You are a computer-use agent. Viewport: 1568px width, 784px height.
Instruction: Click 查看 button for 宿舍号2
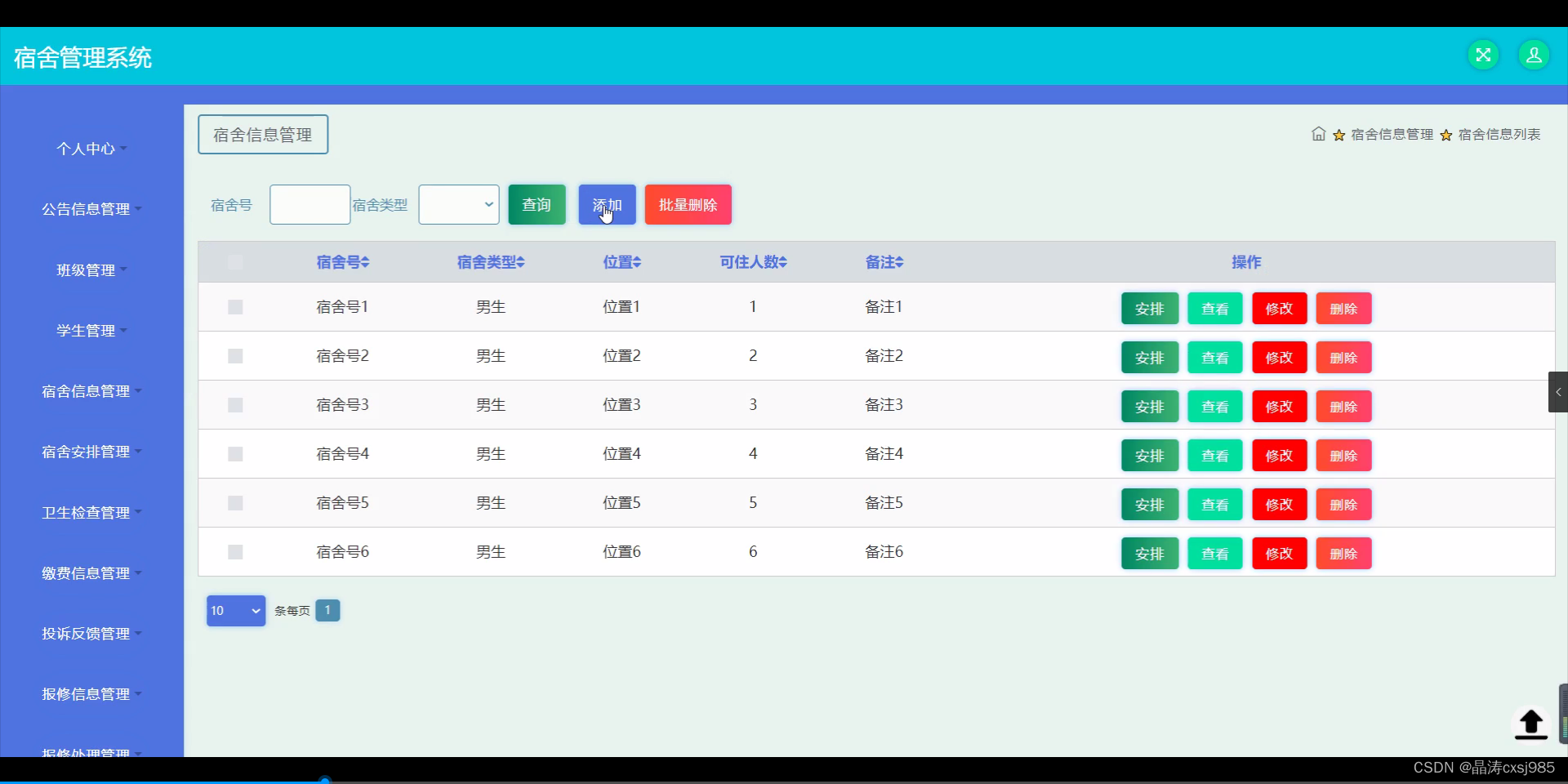(1215, 358)
